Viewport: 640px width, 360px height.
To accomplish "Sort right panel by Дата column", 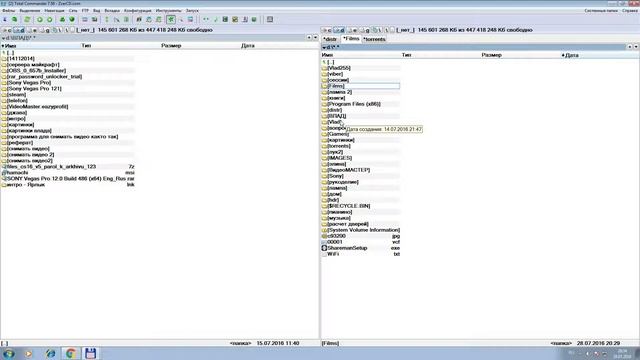I will [x=600, y=55].
